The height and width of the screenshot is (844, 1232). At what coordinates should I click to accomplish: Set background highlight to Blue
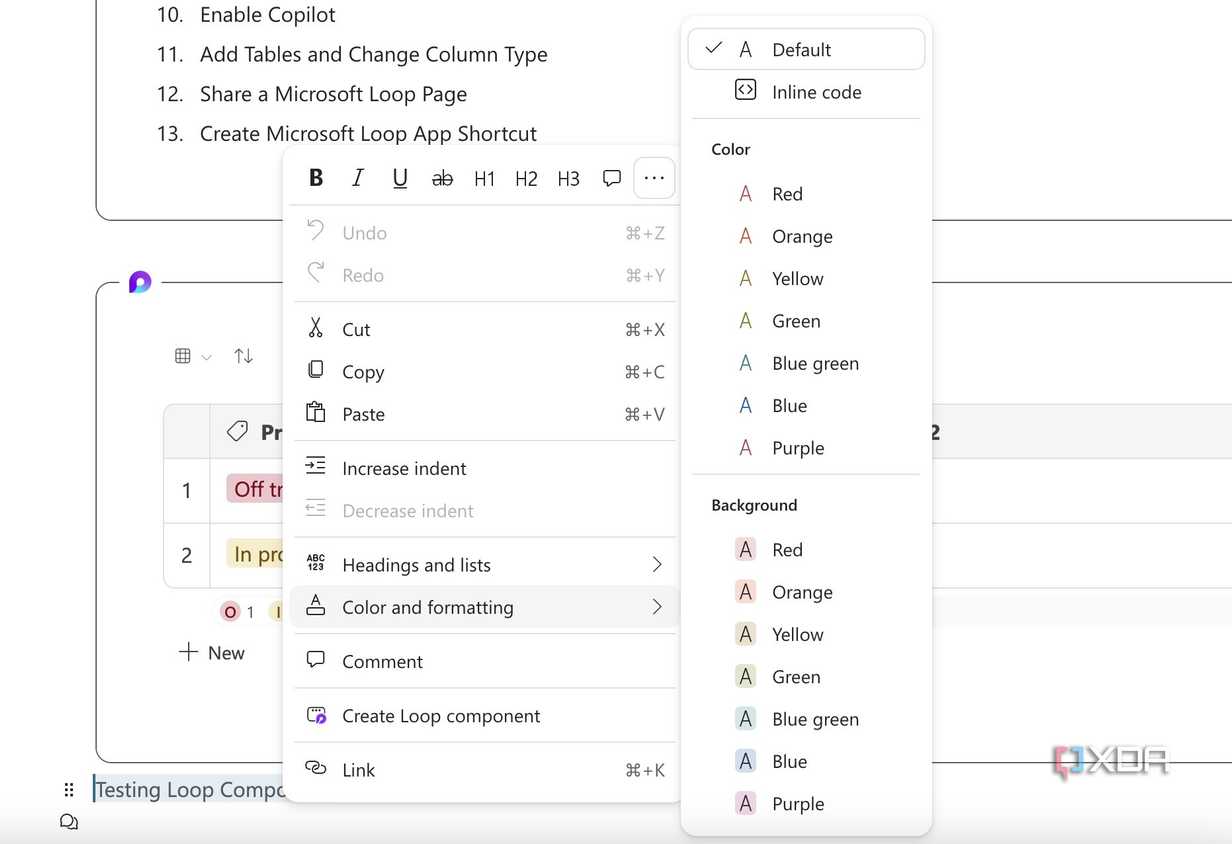(806, 761)
